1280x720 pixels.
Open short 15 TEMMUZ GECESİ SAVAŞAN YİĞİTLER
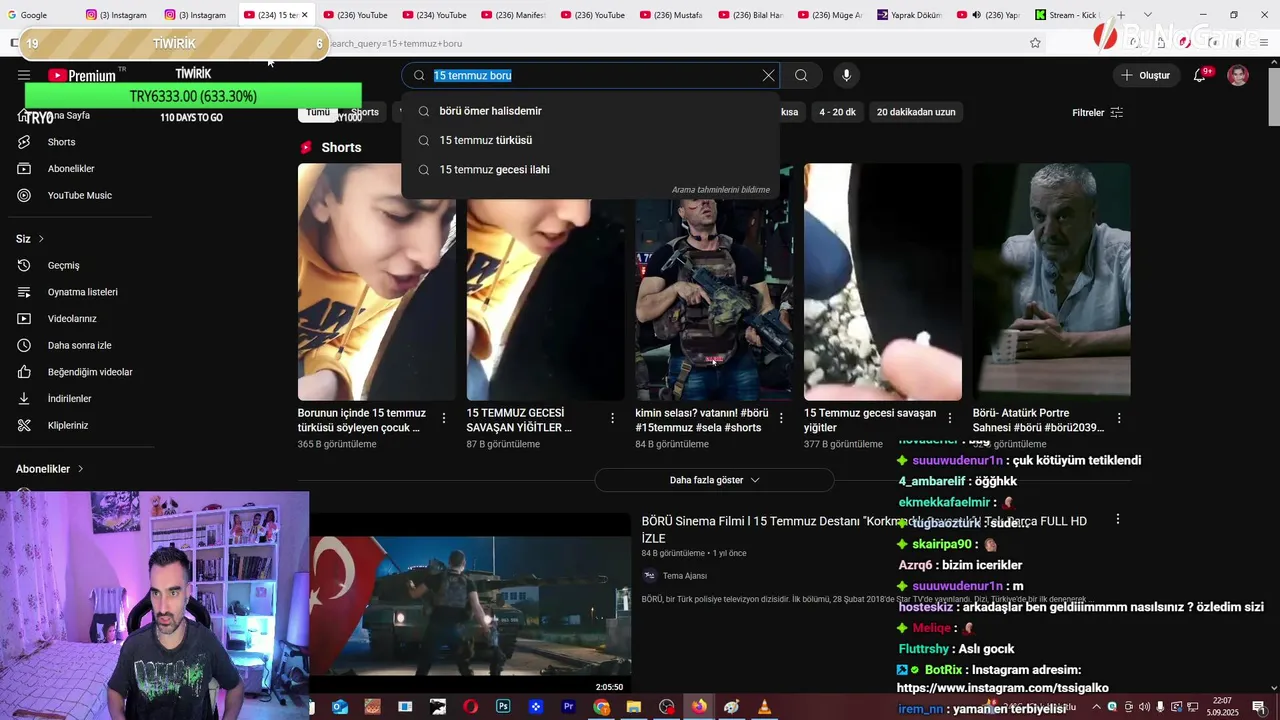click(545, 282)
